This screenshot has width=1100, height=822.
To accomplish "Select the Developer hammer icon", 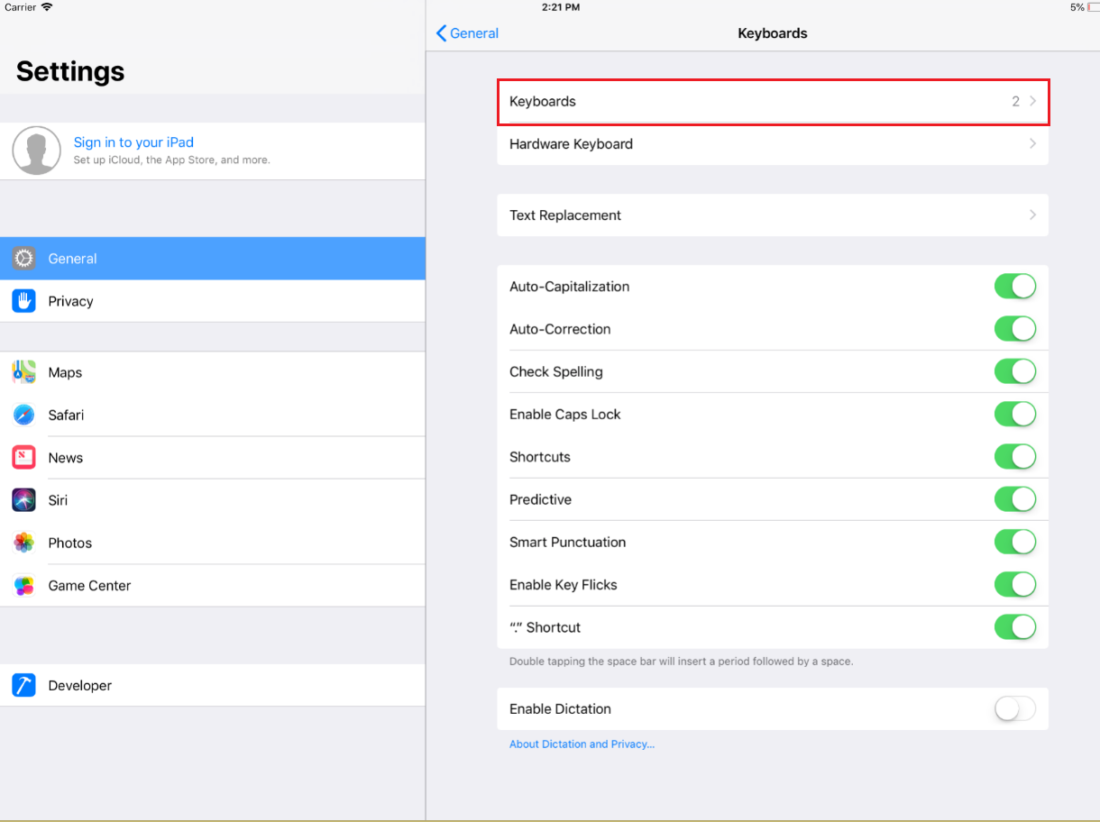I will (x=23, y=685).
